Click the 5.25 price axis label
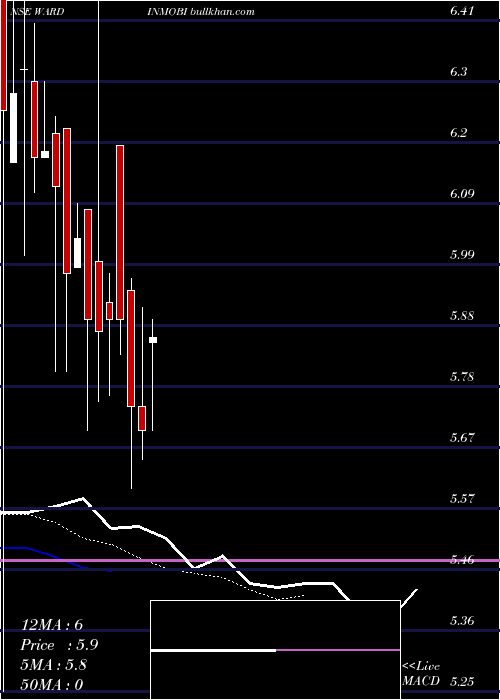 pos(462,682)
